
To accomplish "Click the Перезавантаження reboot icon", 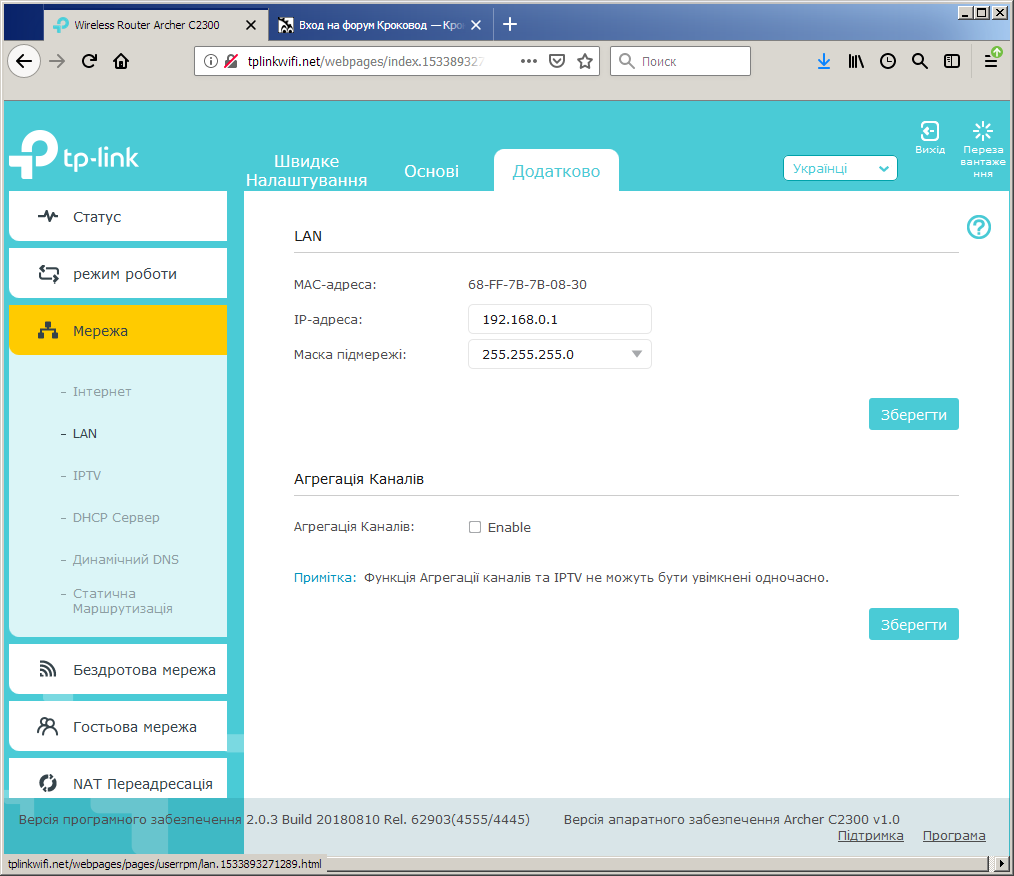I will [982, 131].
